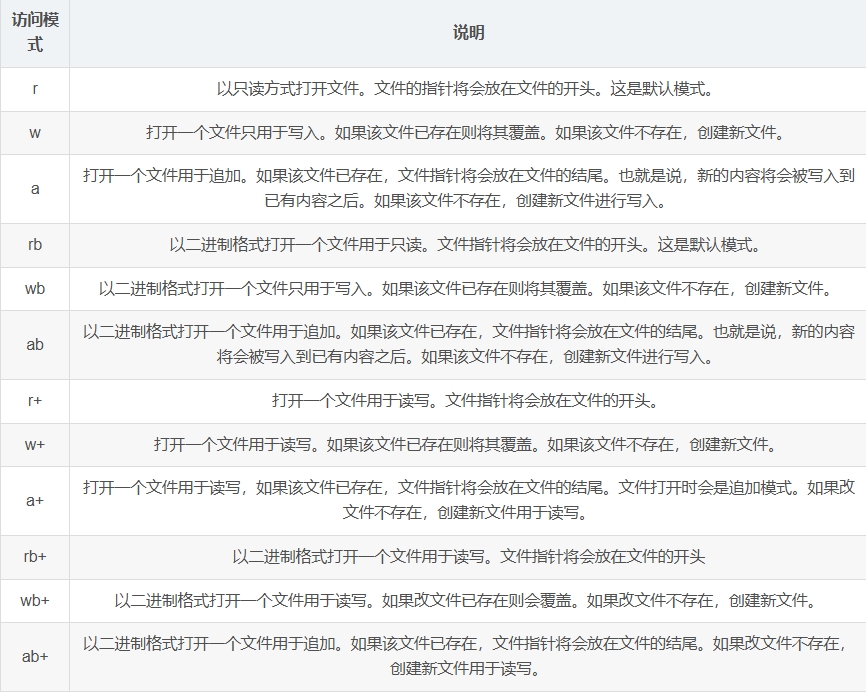Select the 'a+' mode cell

click(35, 500)
